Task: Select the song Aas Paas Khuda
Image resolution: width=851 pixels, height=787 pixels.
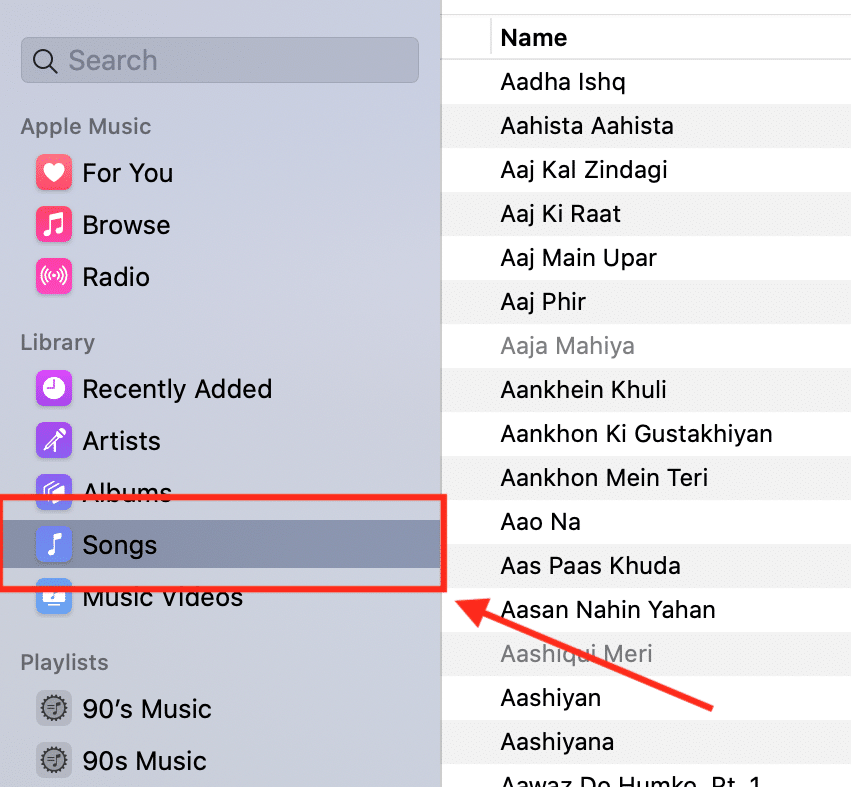Action: (x=590, y=566)
